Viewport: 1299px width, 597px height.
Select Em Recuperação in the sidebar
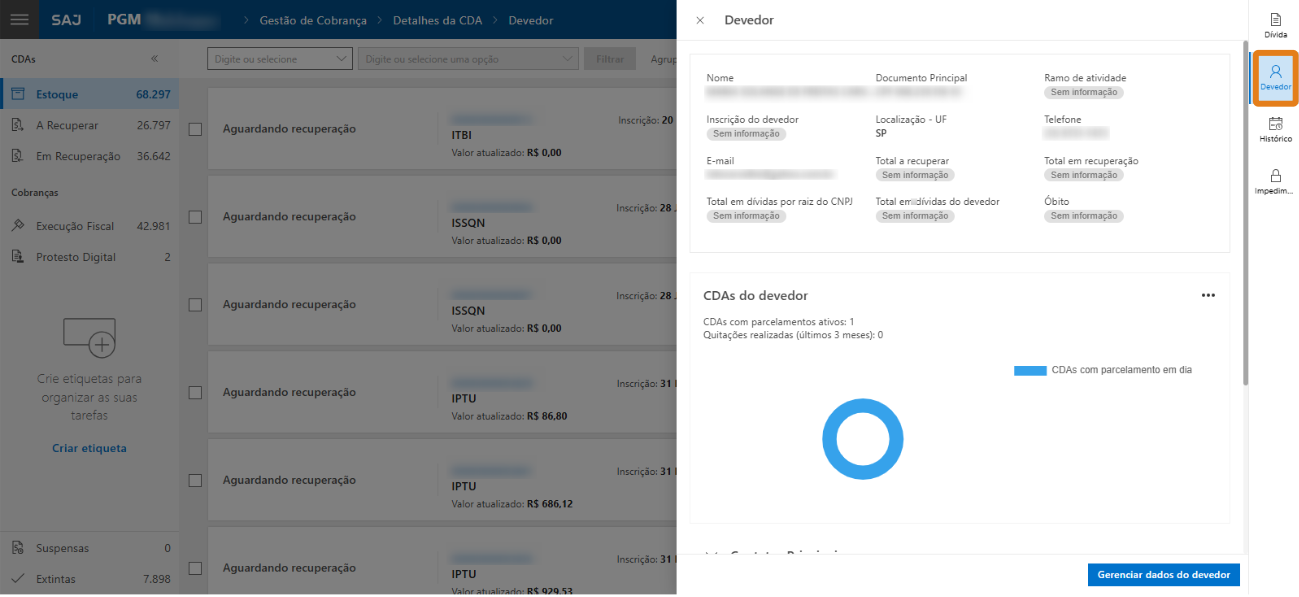(x=78, y=156)
